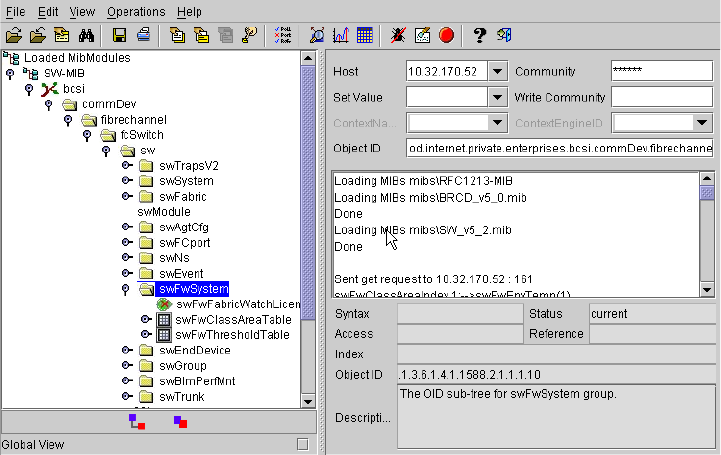
Task: Open the Host dropdown list
Action: (x=497, y=71)
